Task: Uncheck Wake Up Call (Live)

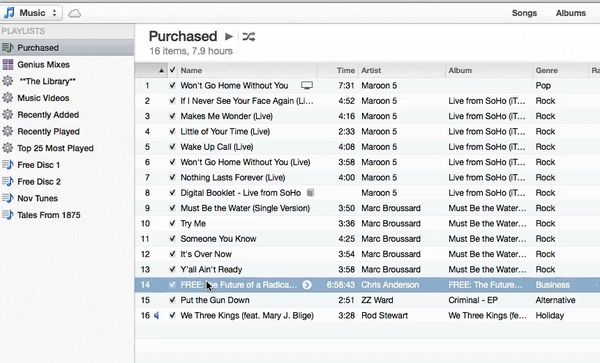Action: coord(173,147)
